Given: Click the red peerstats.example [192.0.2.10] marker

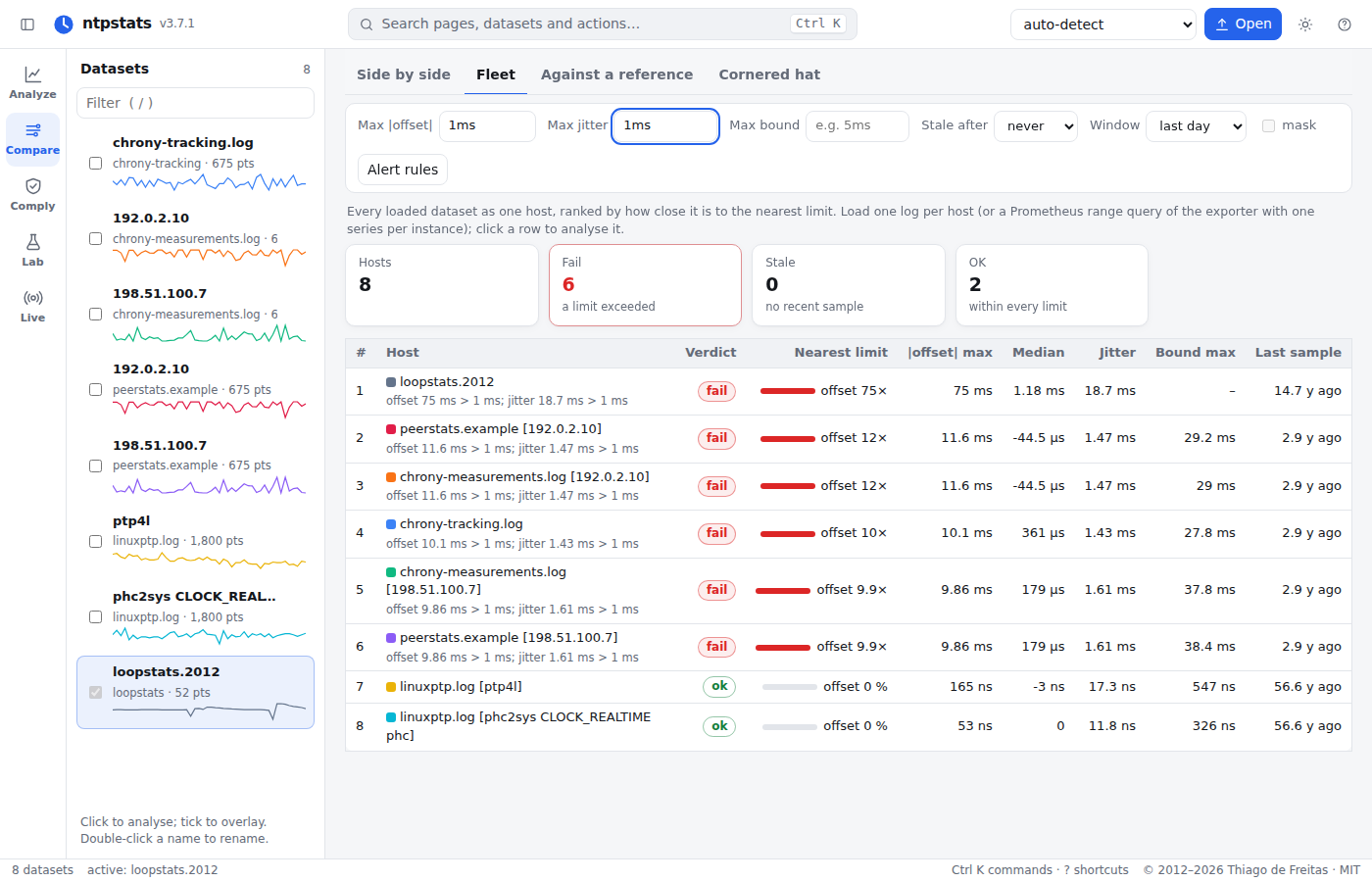Looking at the screenshot, I should pyautogui.click(x=391, y=429).
